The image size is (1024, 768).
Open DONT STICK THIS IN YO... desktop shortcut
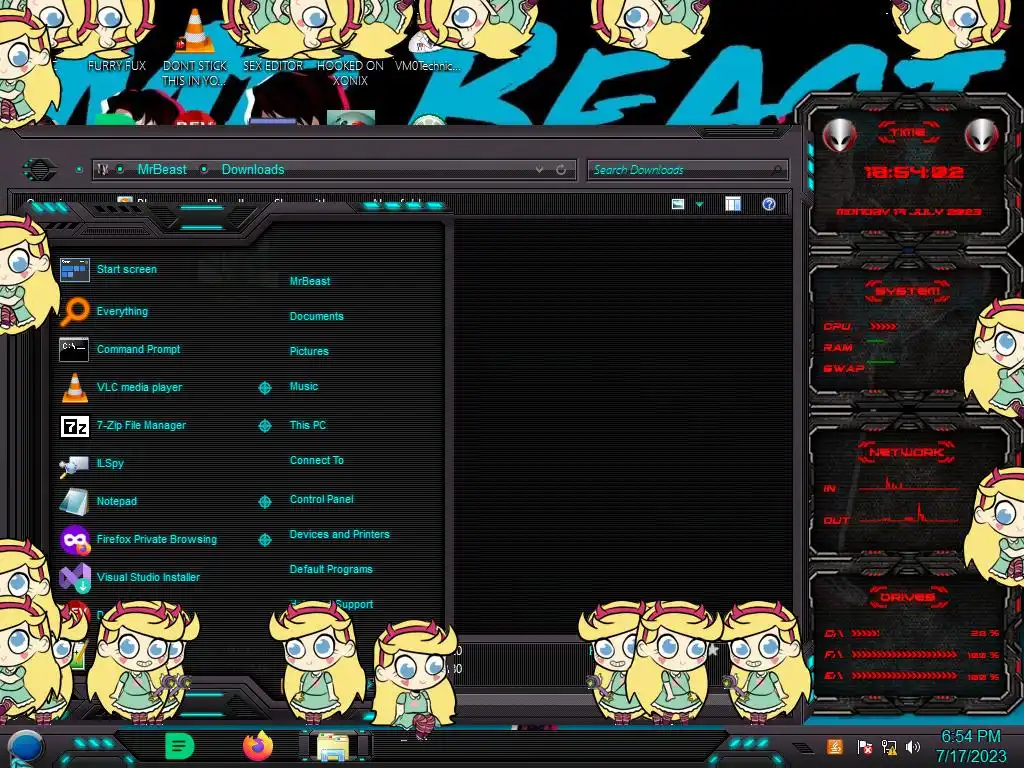(195, 47)
